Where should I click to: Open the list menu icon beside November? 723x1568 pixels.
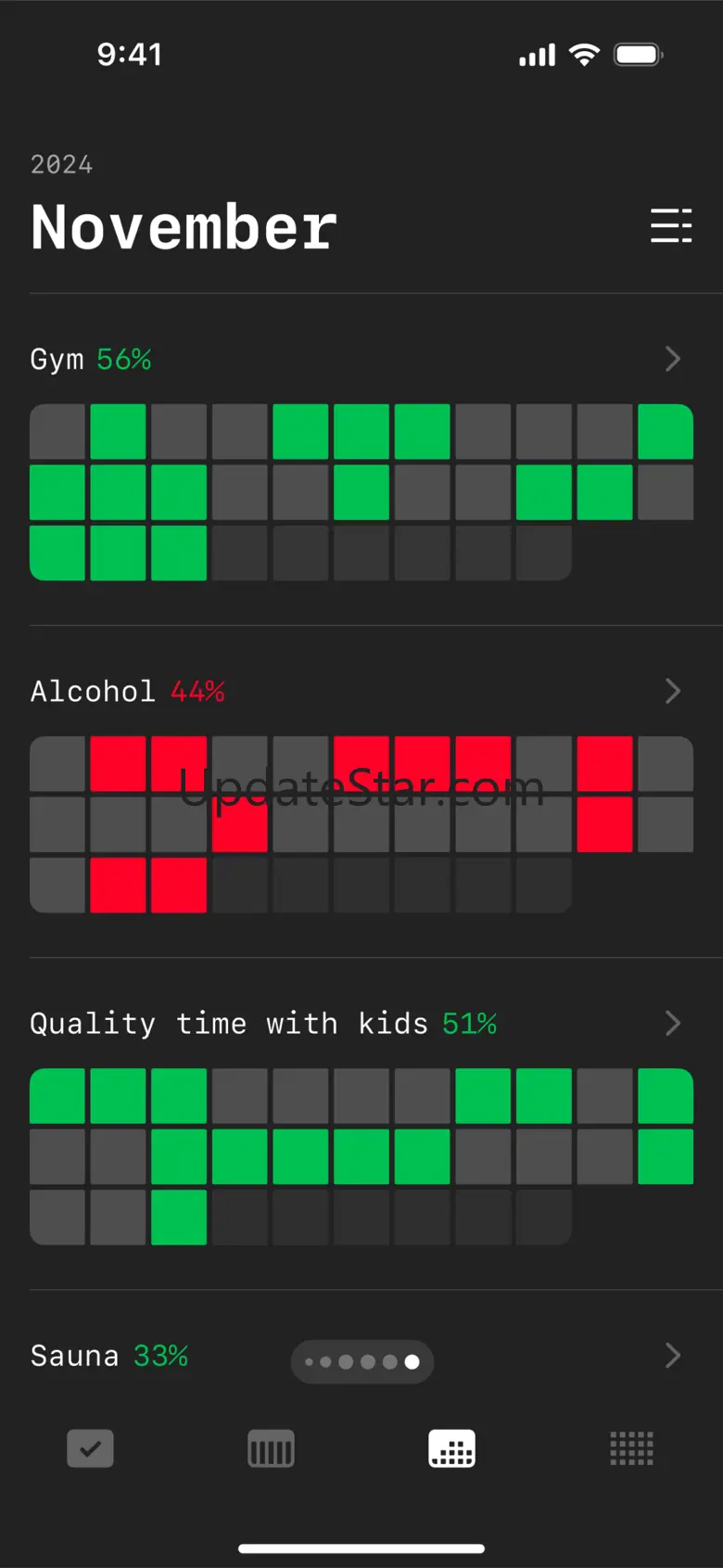(671, 225)
